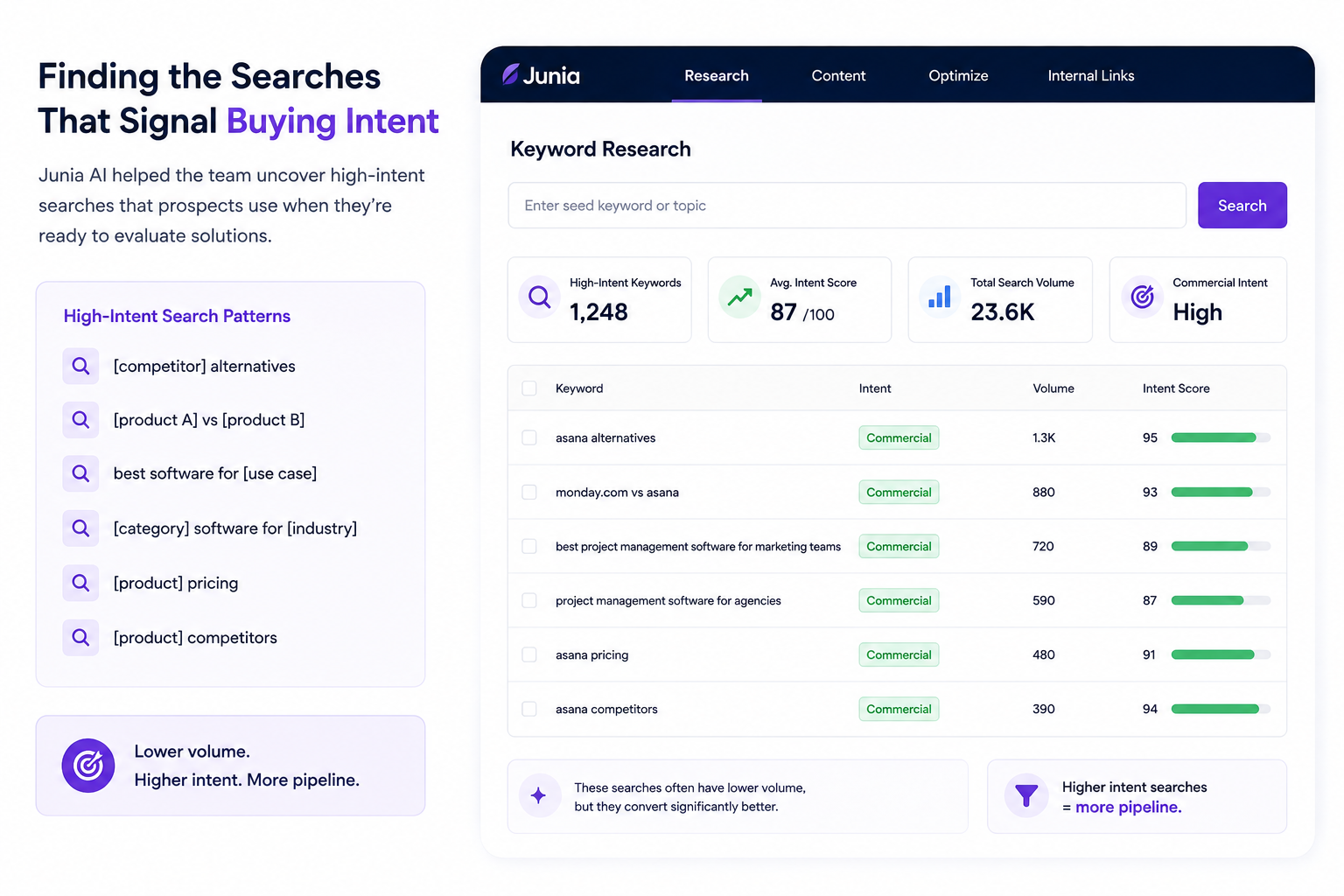
Task: Click the intent score bar showing 89
Action: 1221,546
